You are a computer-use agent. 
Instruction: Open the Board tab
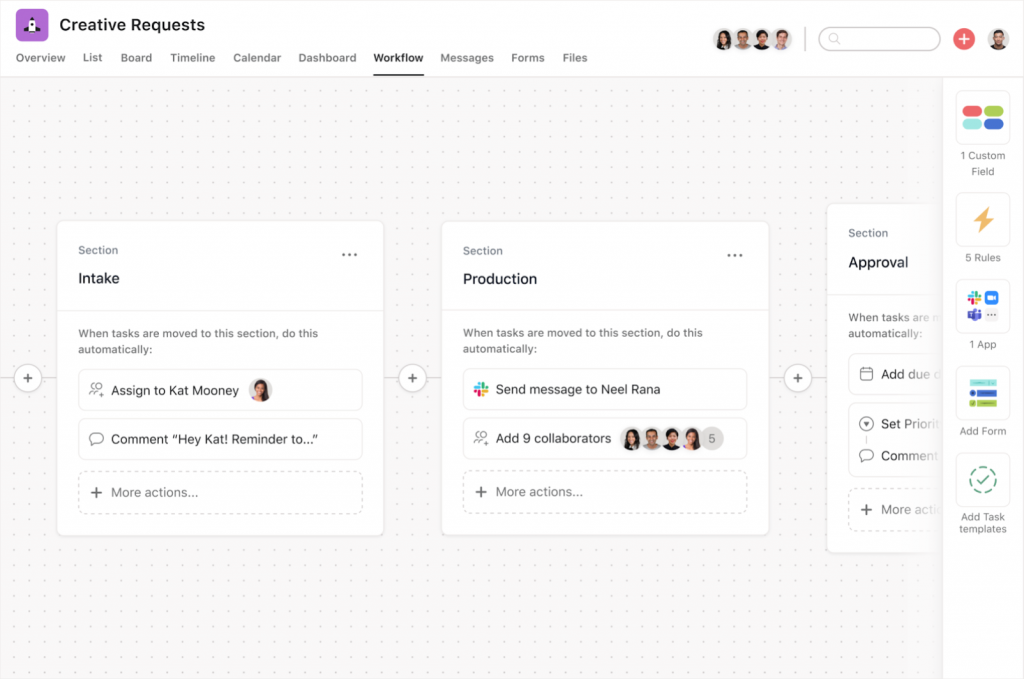click(136, 58)
